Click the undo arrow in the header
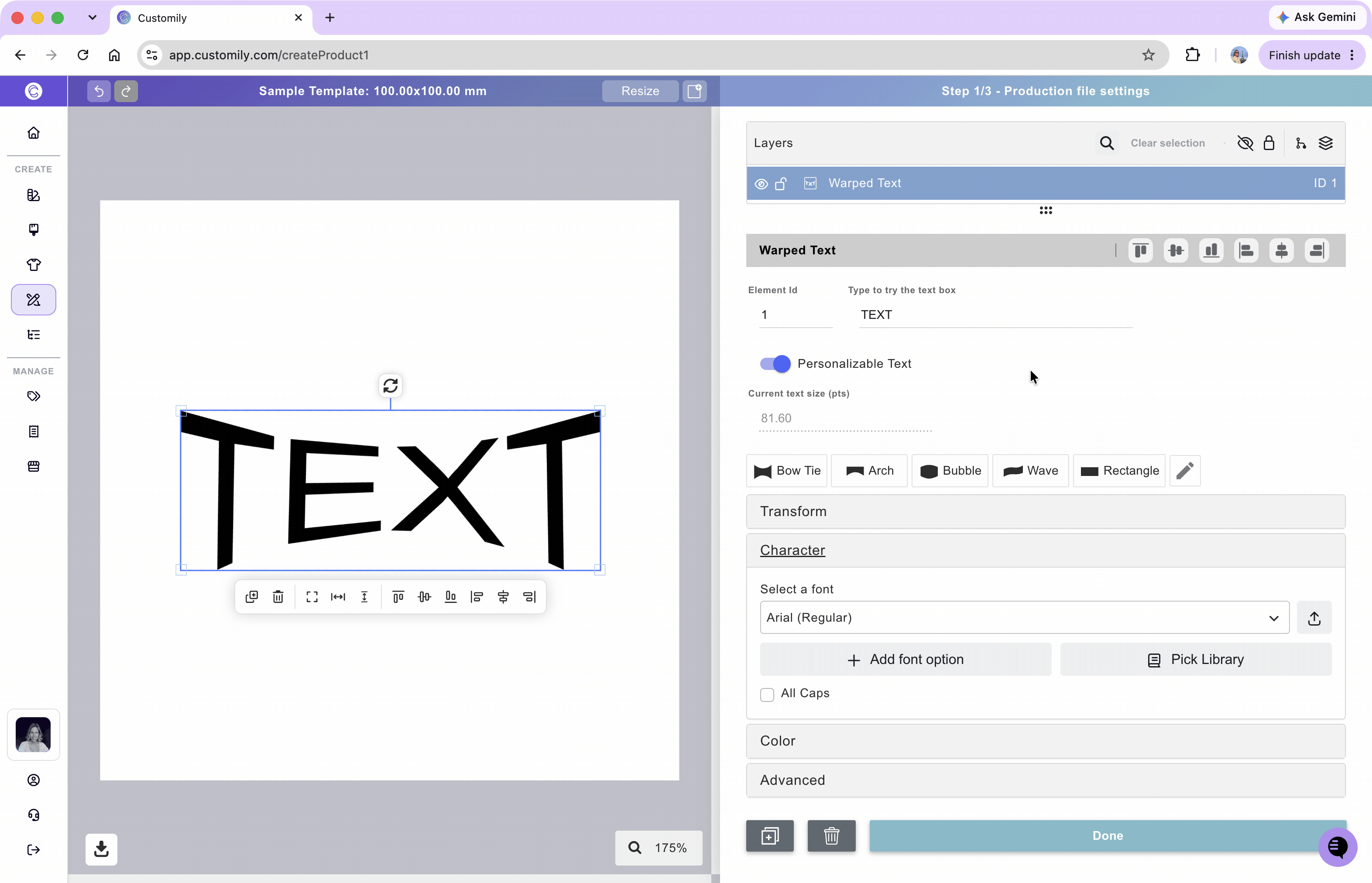1372x883 pixels. (x=99, y=91)
